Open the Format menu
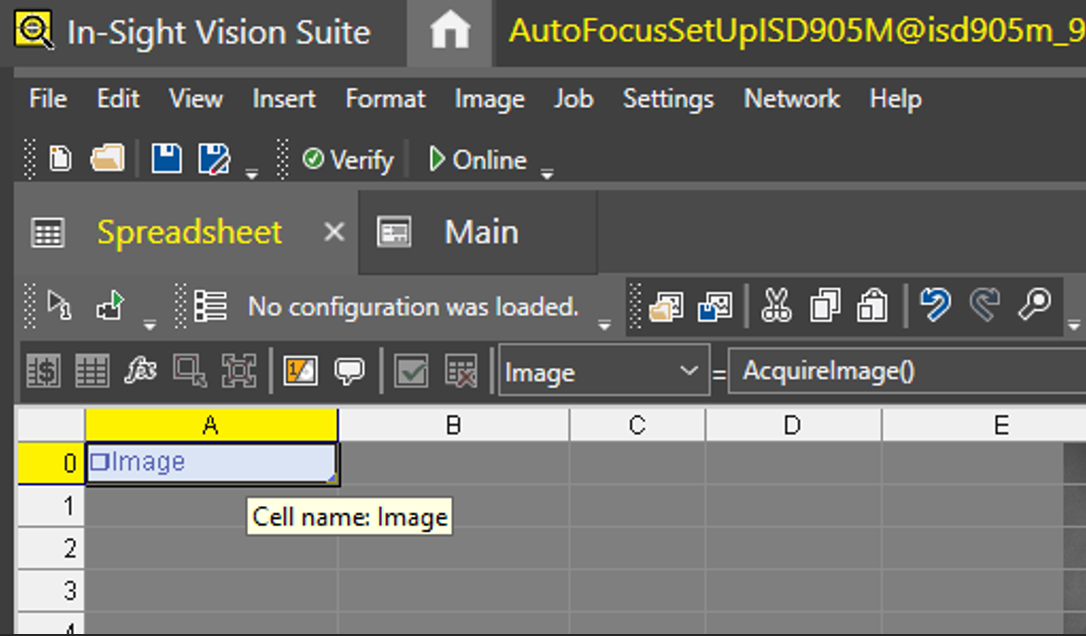The image size is (1086, 636). tap(385, 98)
